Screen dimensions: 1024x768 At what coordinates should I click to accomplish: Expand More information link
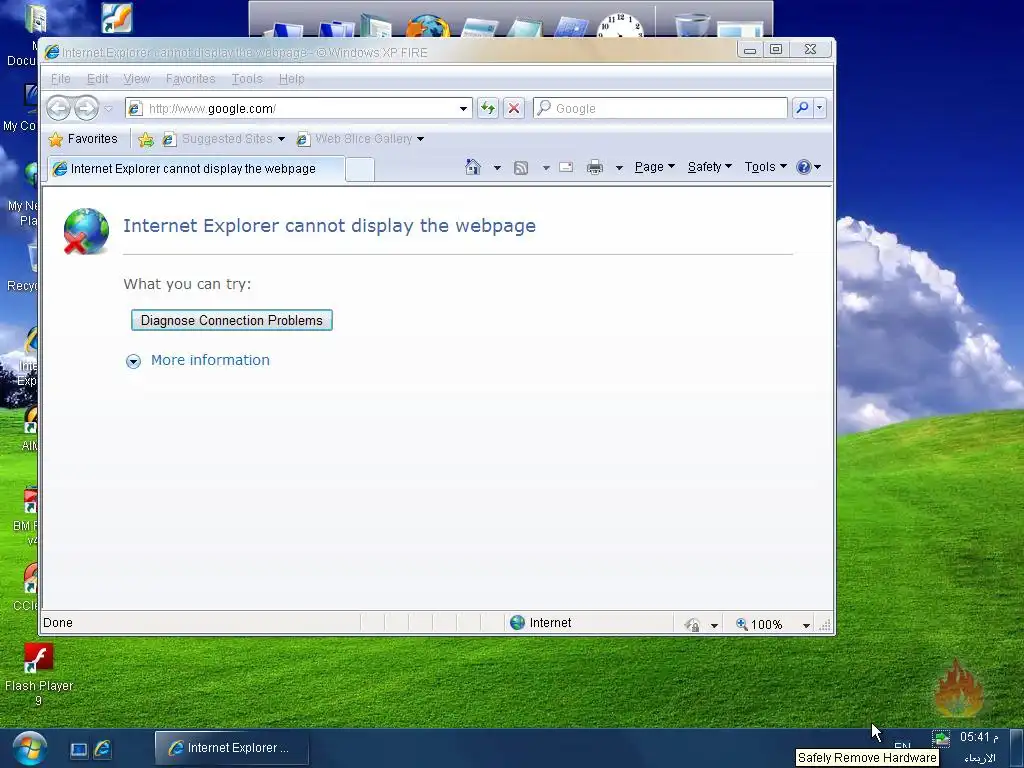210,360
